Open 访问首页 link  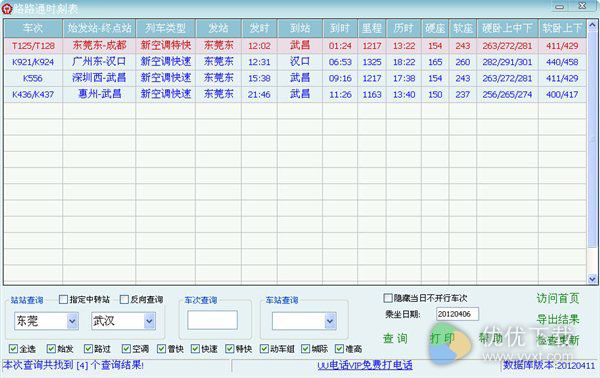point(558,298)
